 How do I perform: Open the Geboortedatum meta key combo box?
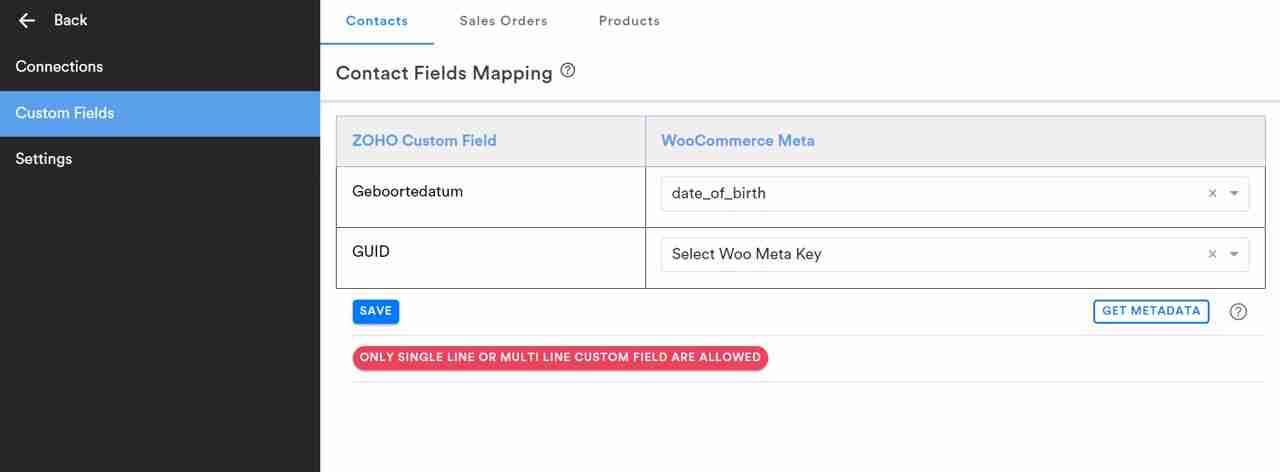(930, 193)
